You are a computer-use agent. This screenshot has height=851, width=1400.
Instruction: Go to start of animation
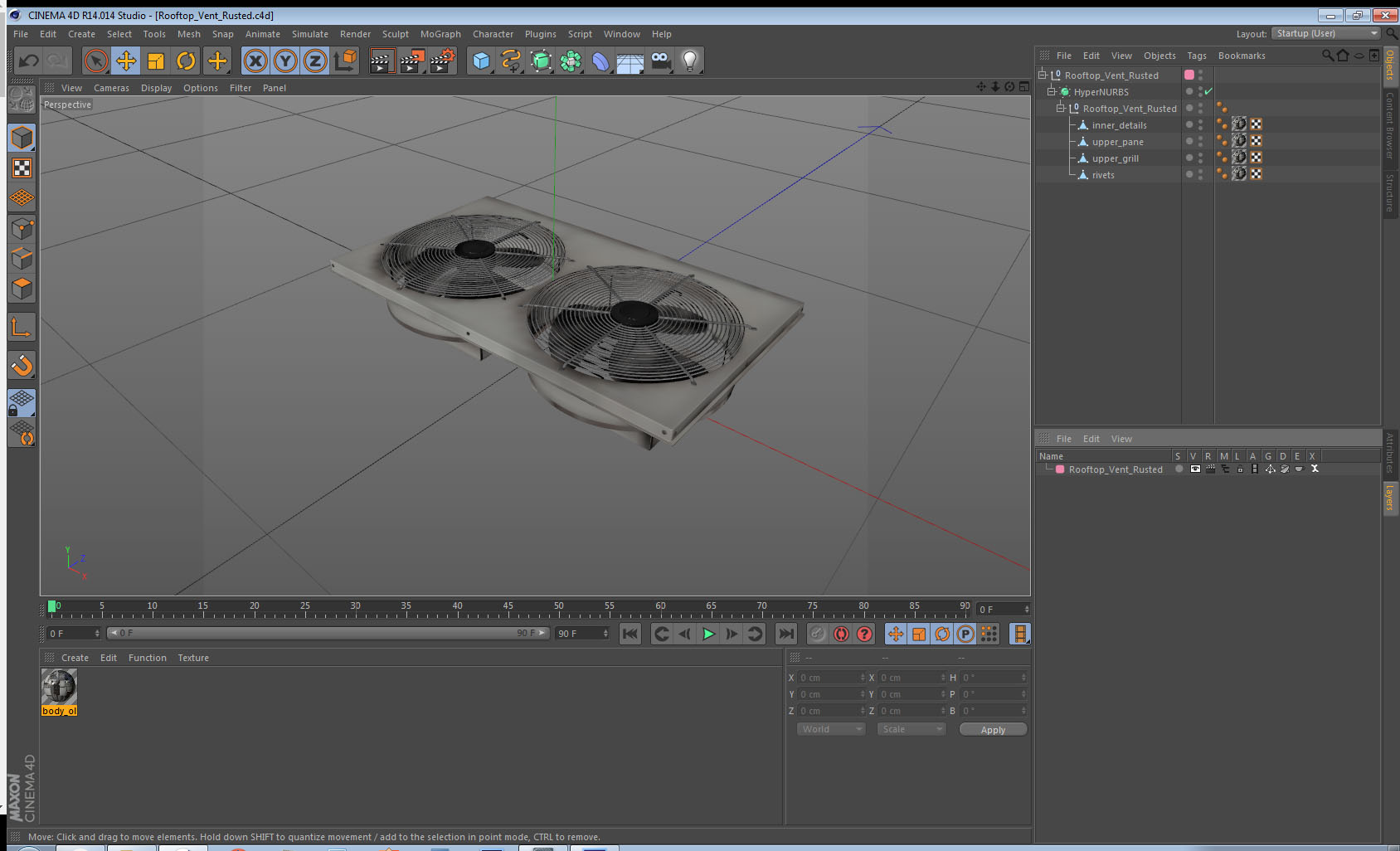coord(630,634)
